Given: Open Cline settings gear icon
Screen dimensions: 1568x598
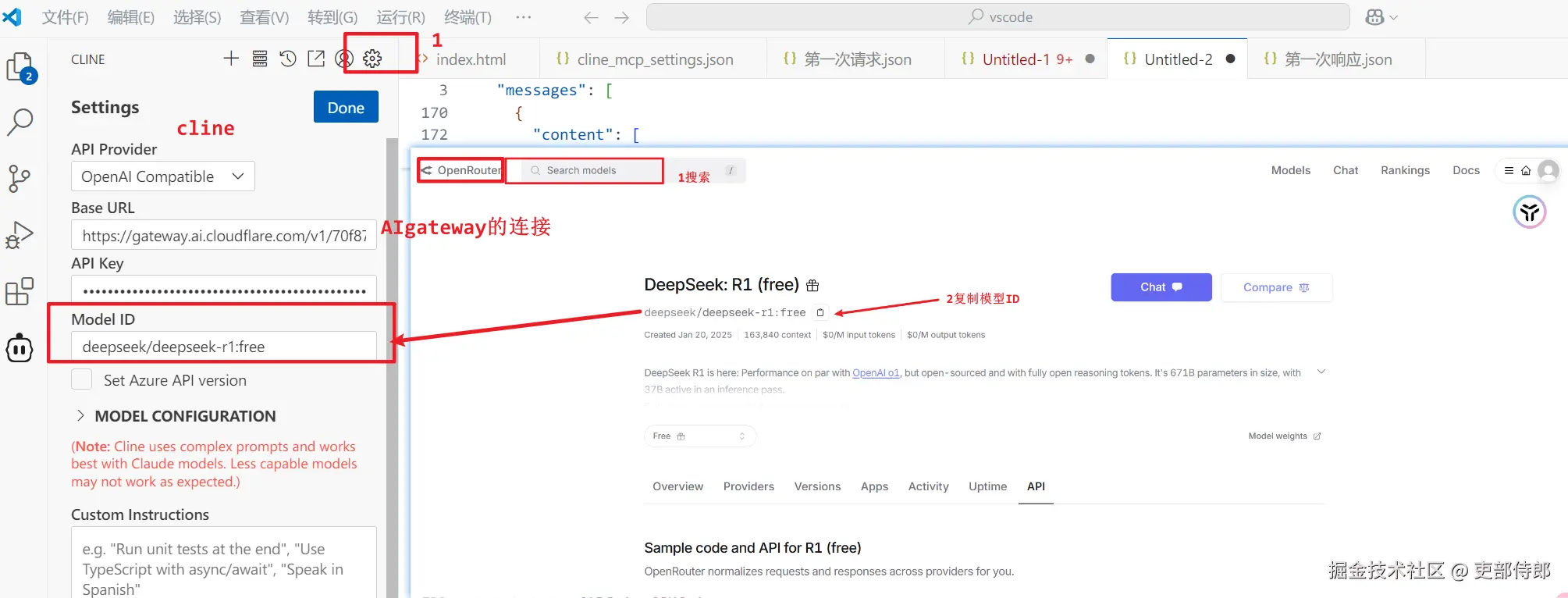Looking at the screenshot, I should point(372,59).
